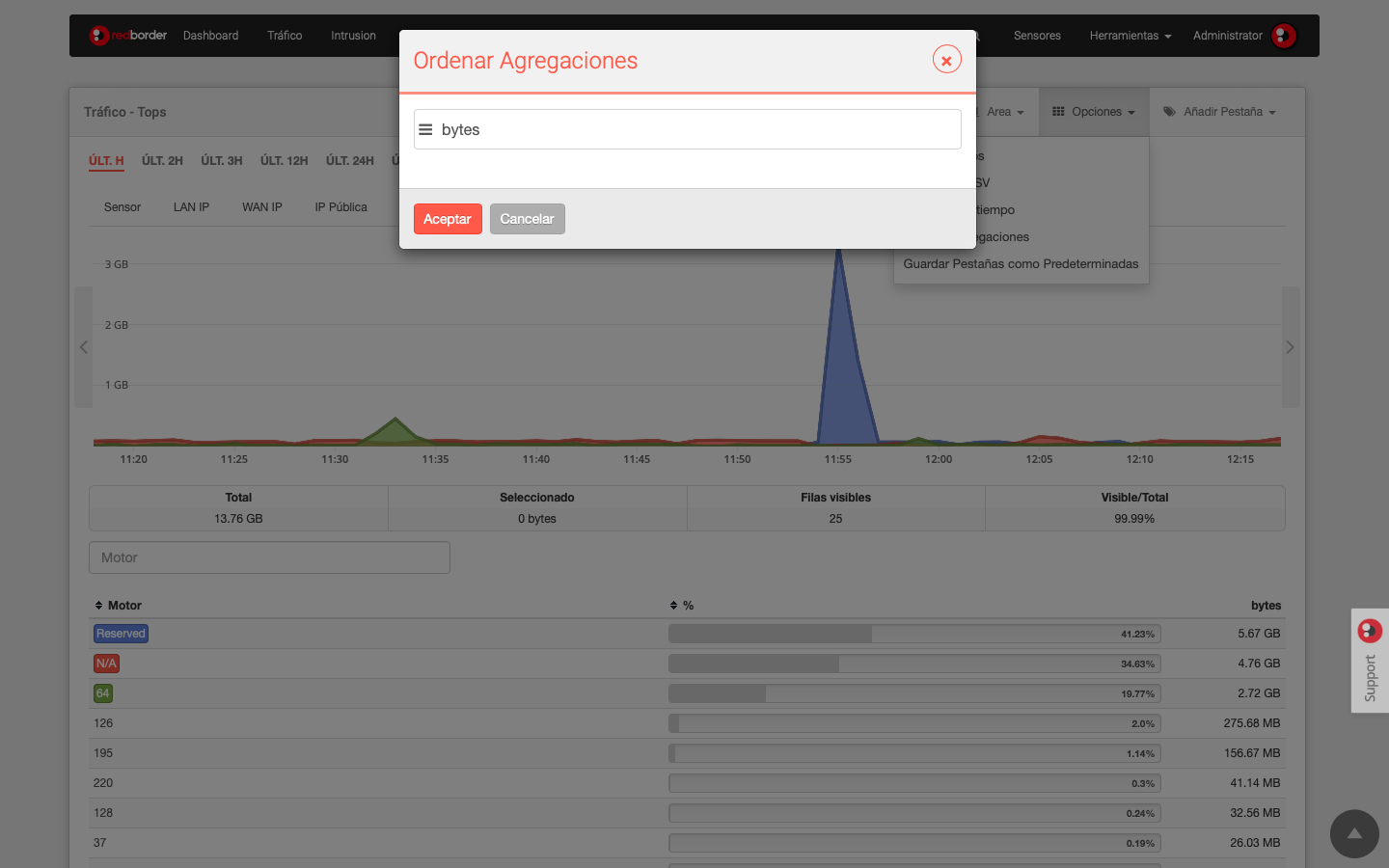Click motor row 220
The height and width of the screenshot is (868, 1389).
tap(687, 783)
